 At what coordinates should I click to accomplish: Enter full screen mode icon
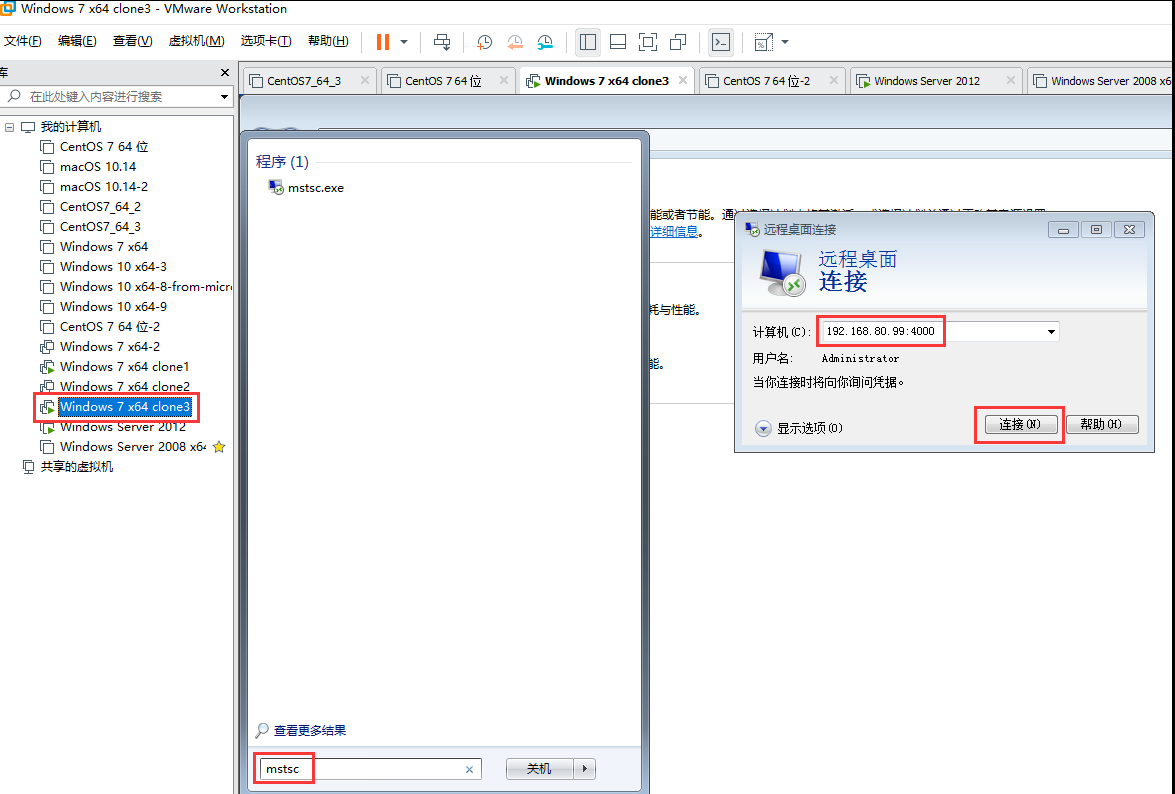click(x=648, y=42)
